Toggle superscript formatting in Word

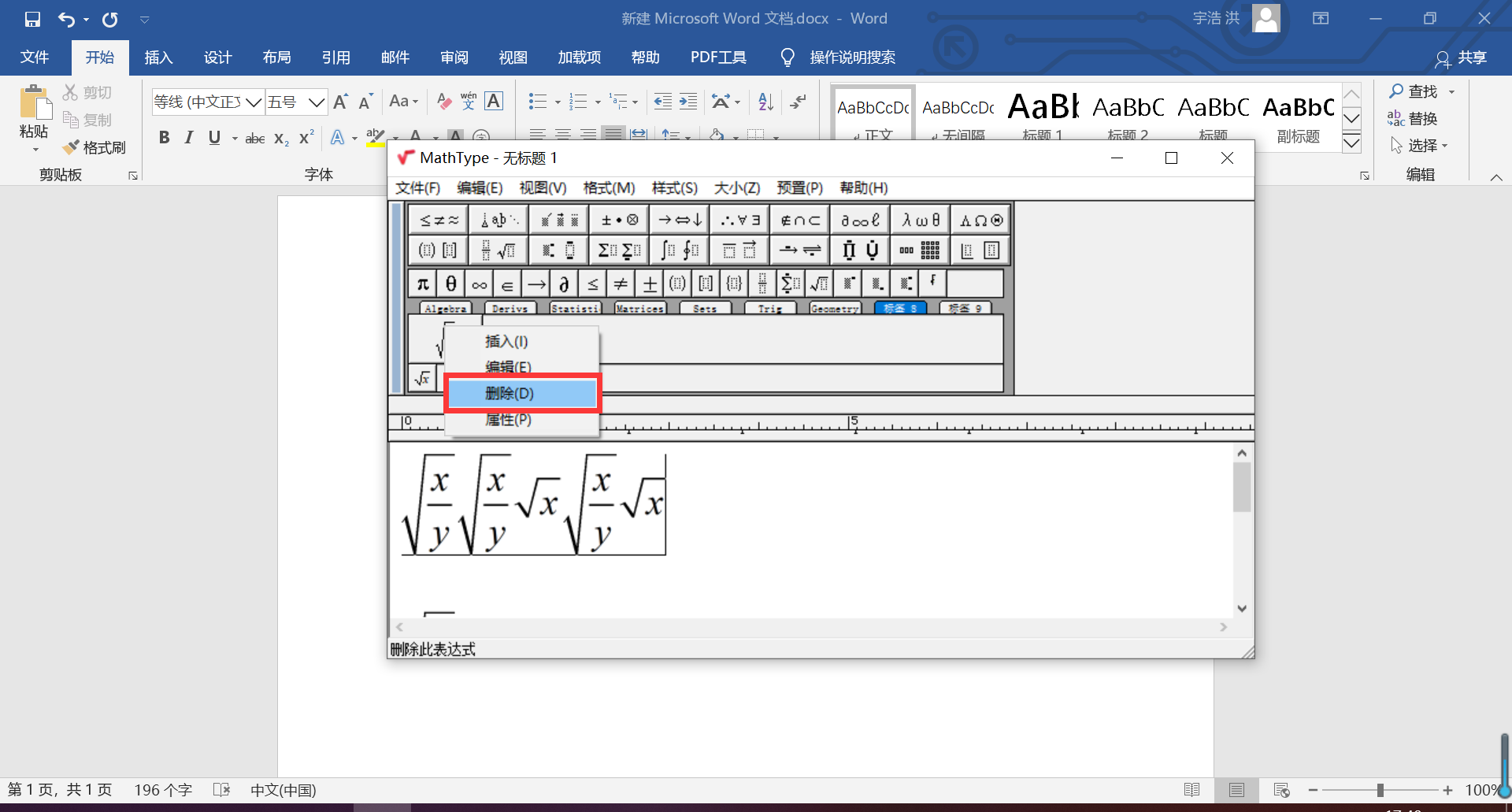306,138
